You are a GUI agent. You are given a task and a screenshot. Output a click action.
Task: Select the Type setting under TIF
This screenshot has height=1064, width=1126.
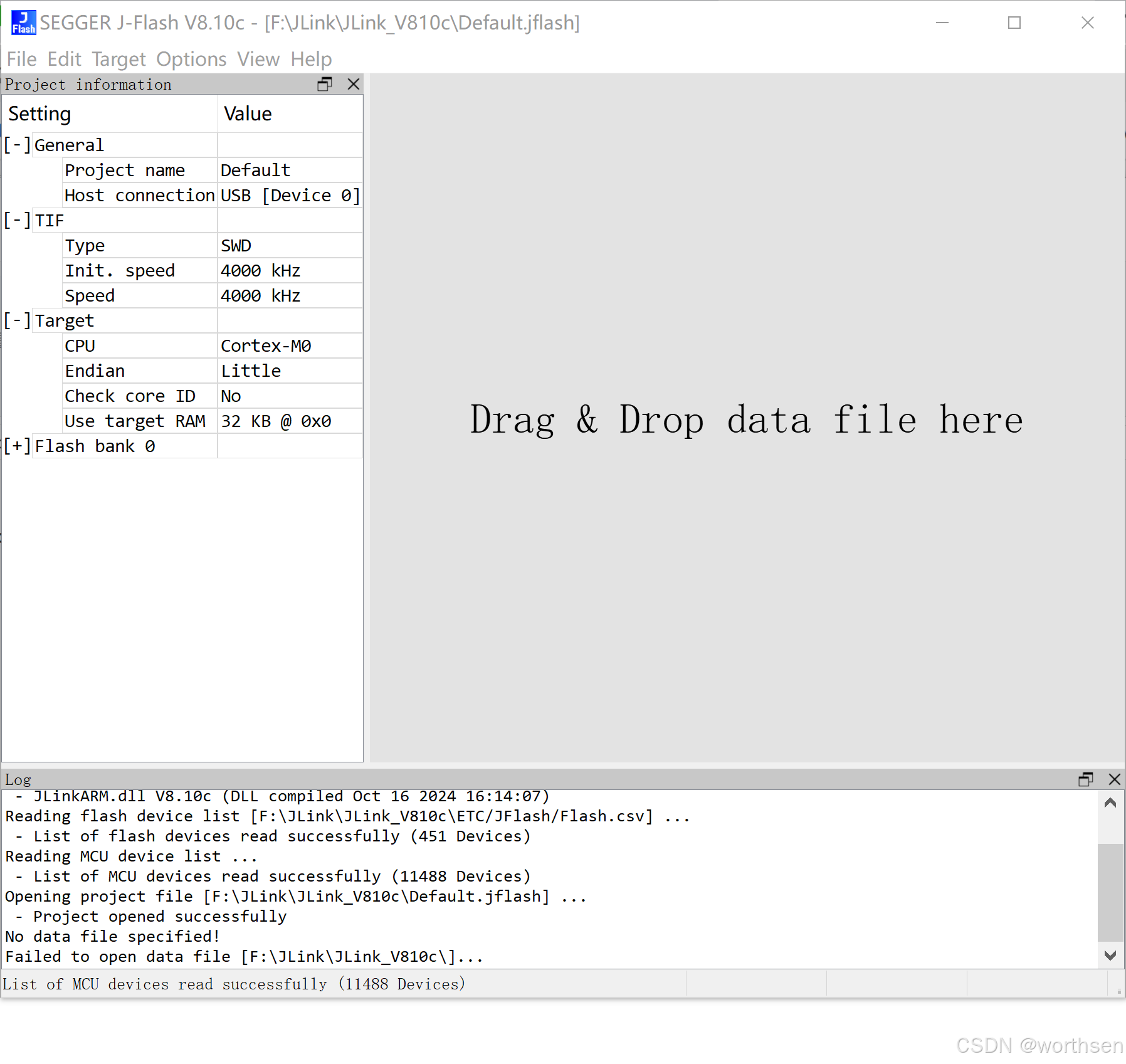click(140, 245)
